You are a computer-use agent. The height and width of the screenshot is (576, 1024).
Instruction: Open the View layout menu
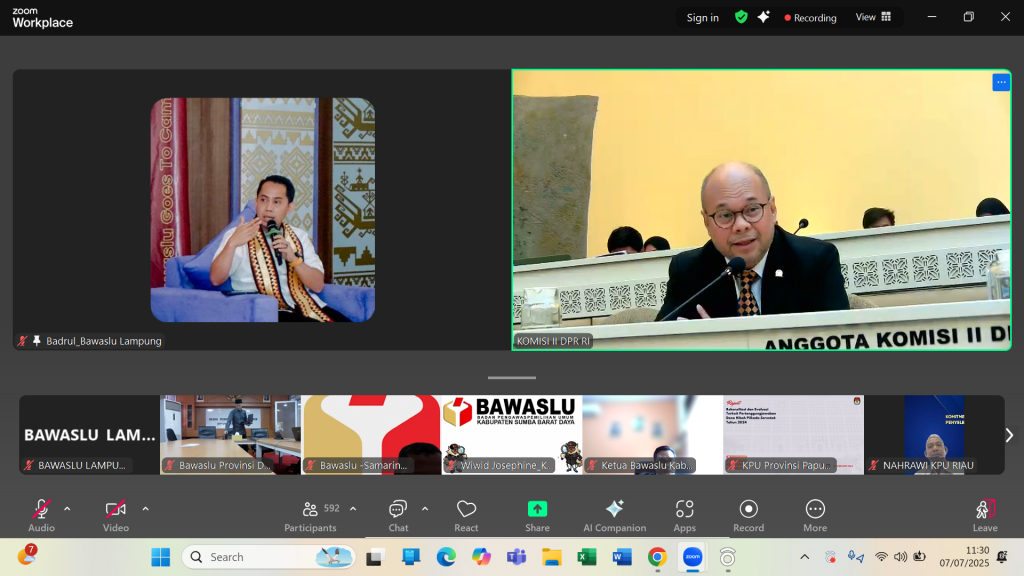[873, 17]
